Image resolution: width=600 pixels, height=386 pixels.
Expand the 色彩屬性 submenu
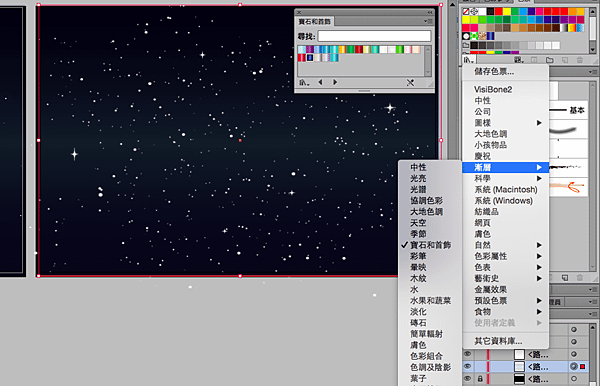505,256
